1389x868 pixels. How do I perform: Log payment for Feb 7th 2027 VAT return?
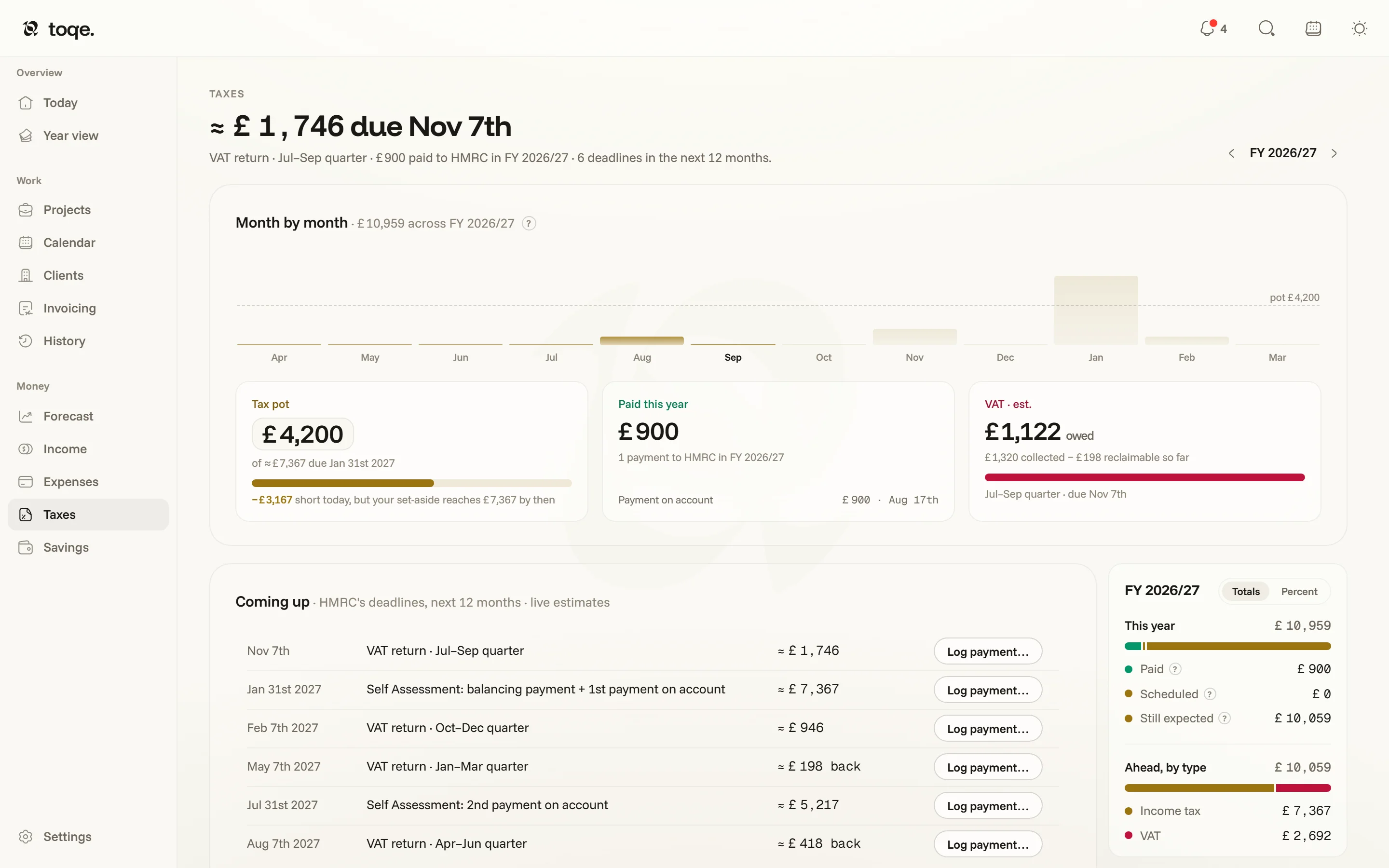[x=987, y=728]
